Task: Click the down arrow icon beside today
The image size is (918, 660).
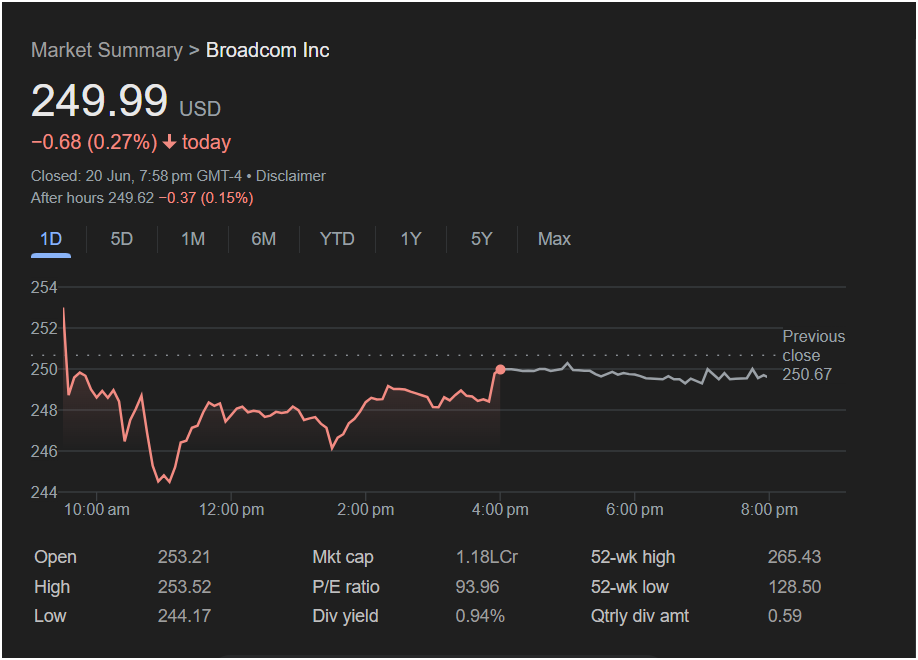Action: pos(169,142)
